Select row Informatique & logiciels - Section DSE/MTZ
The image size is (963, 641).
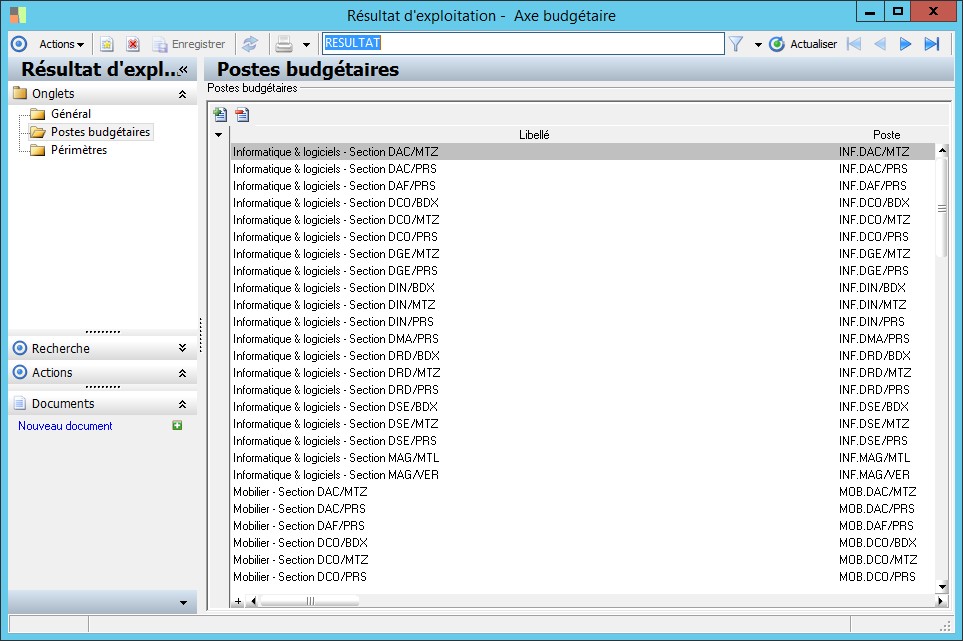tap(583, 424)
